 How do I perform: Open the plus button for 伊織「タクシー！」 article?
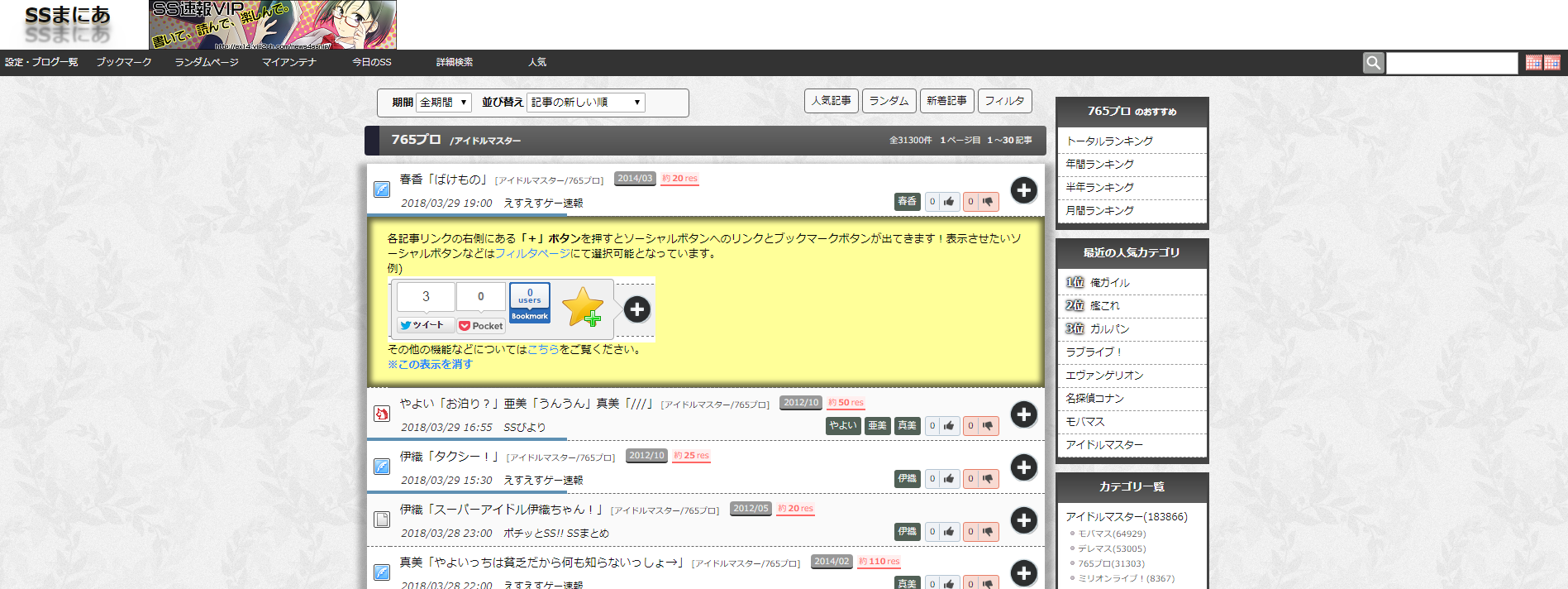click(x=1023, y=467)
